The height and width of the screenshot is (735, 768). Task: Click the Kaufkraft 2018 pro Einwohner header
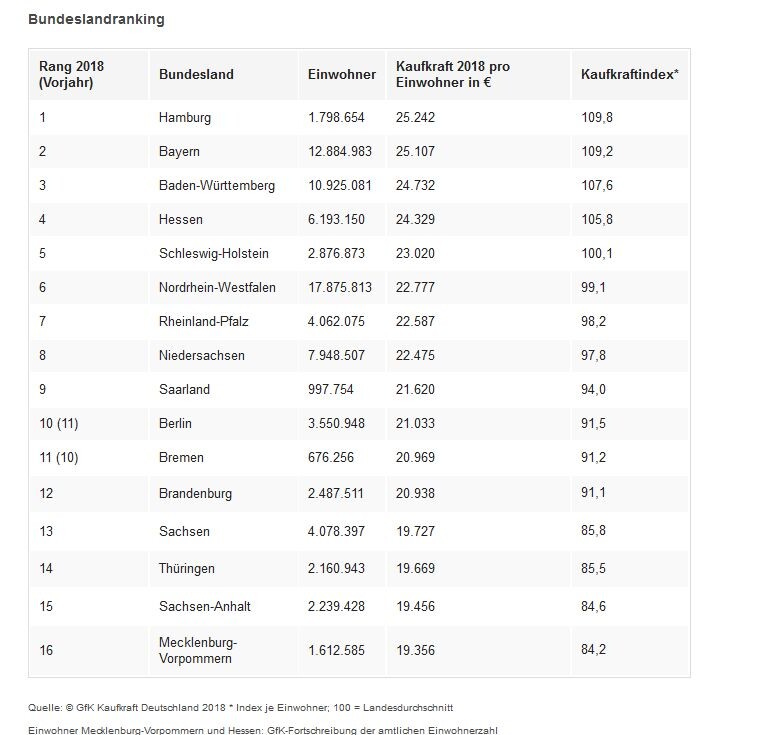(x=453, y=74)
